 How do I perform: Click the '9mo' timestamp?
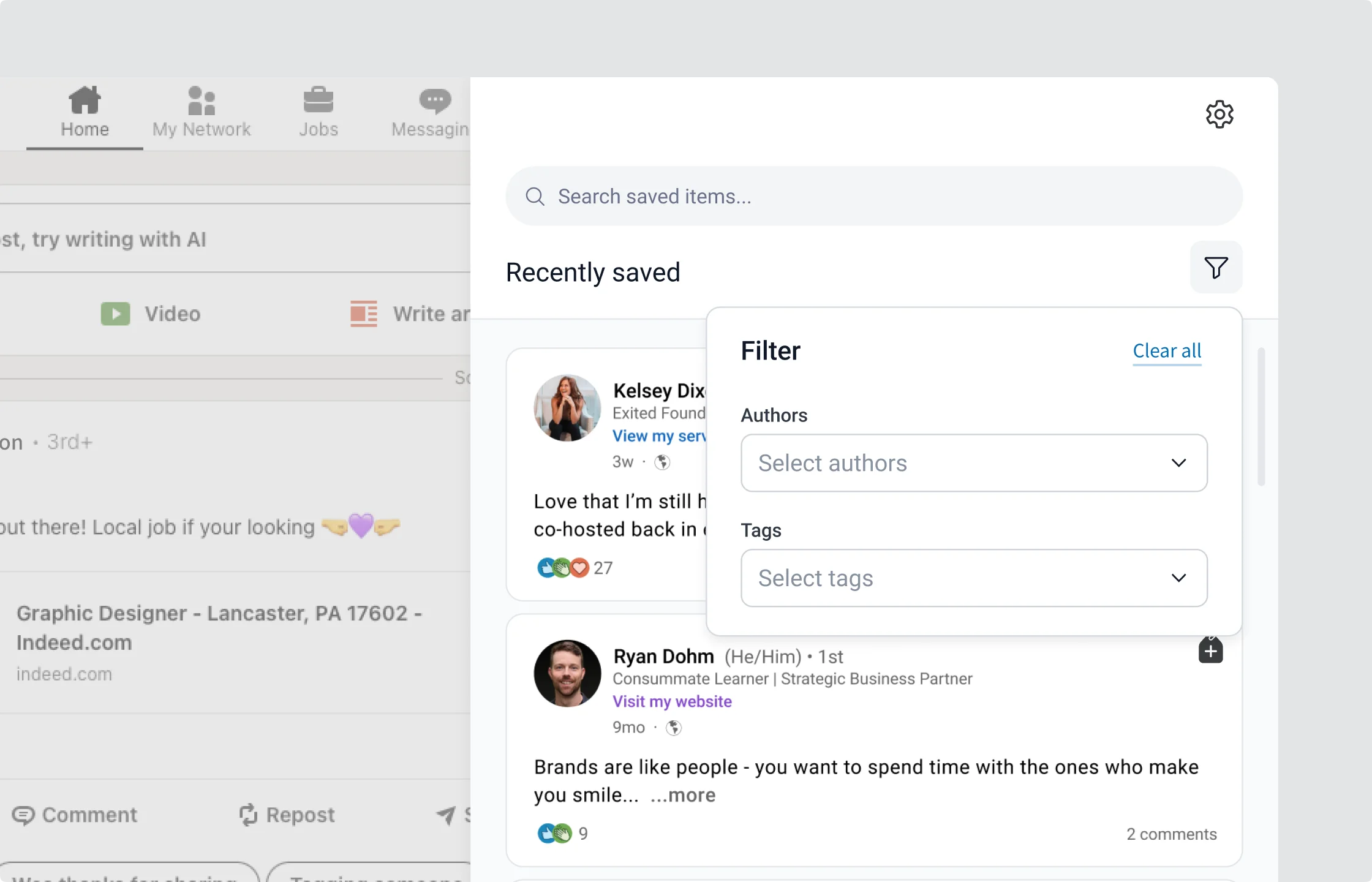(x=628, y=728)
